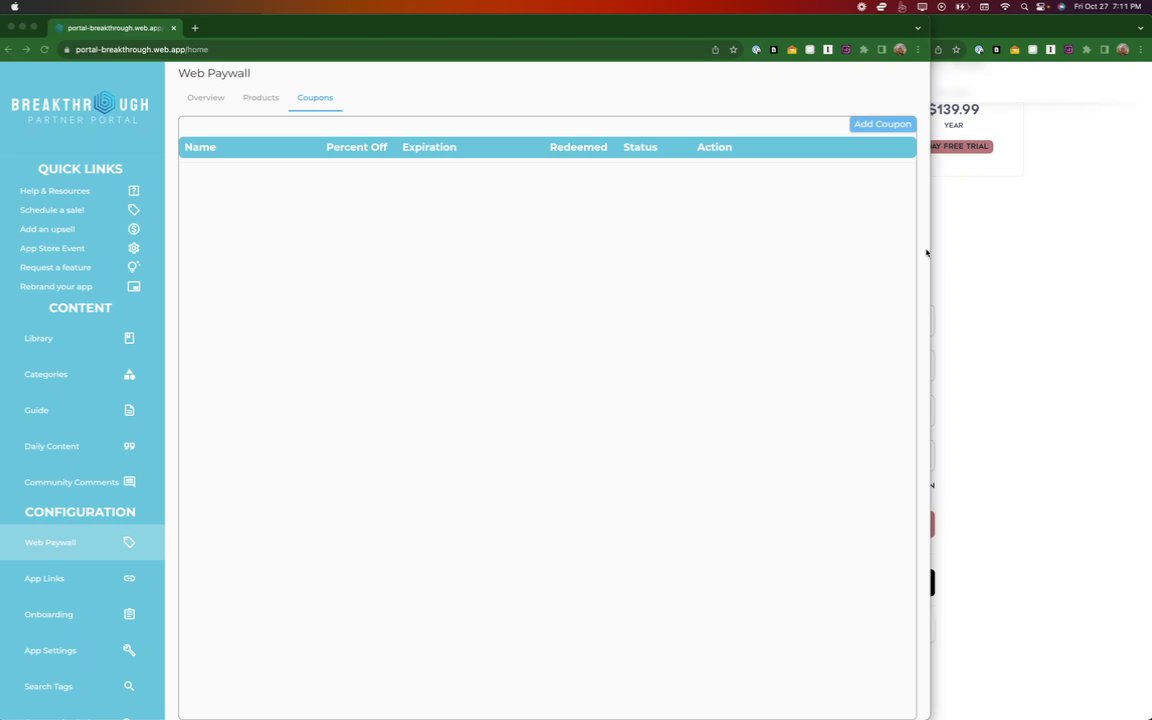Go back using the browser back arrow
This screenshot has width=1152, height=720.
tap(8, 49)
